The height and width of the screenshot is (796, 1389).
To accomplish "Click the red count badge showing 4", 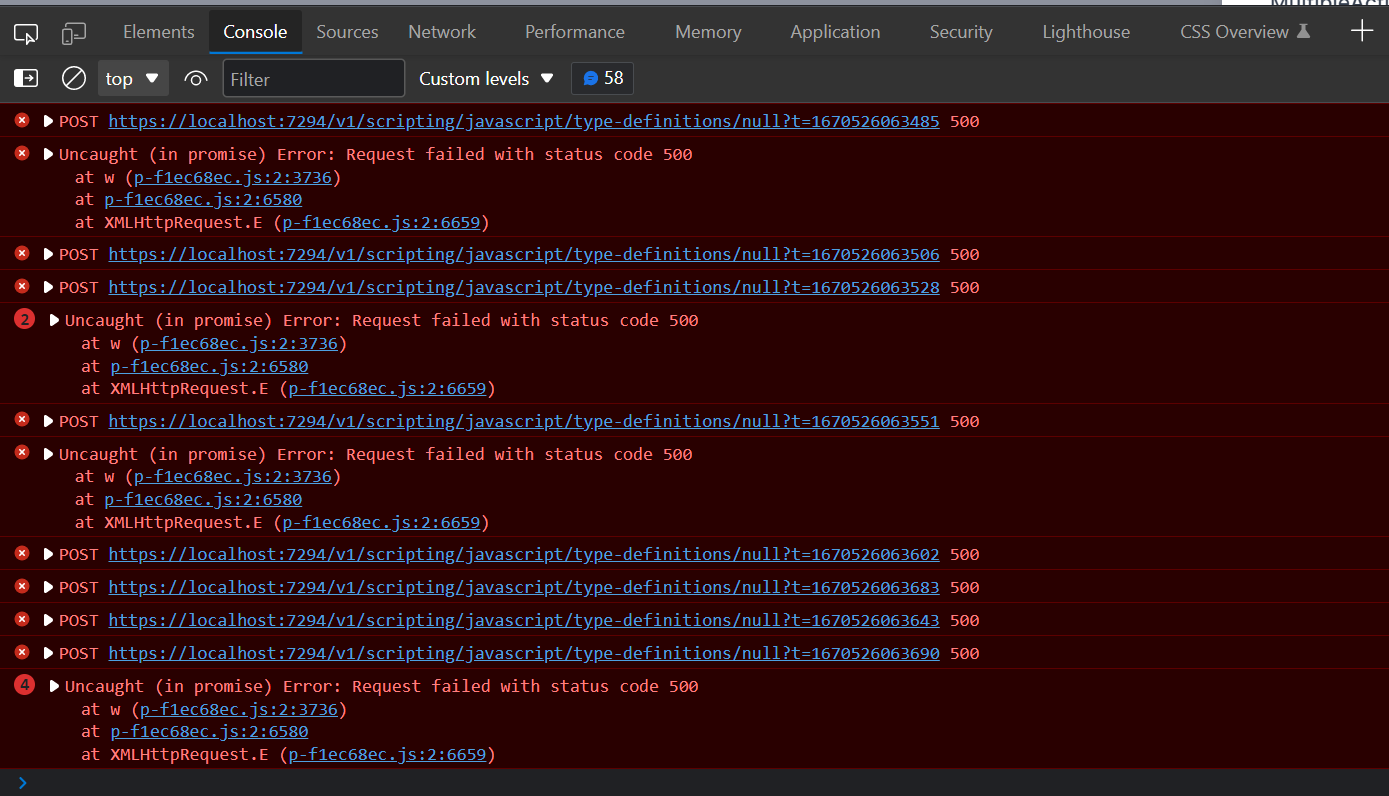I will pyautogui.click(x=25, y=686).
